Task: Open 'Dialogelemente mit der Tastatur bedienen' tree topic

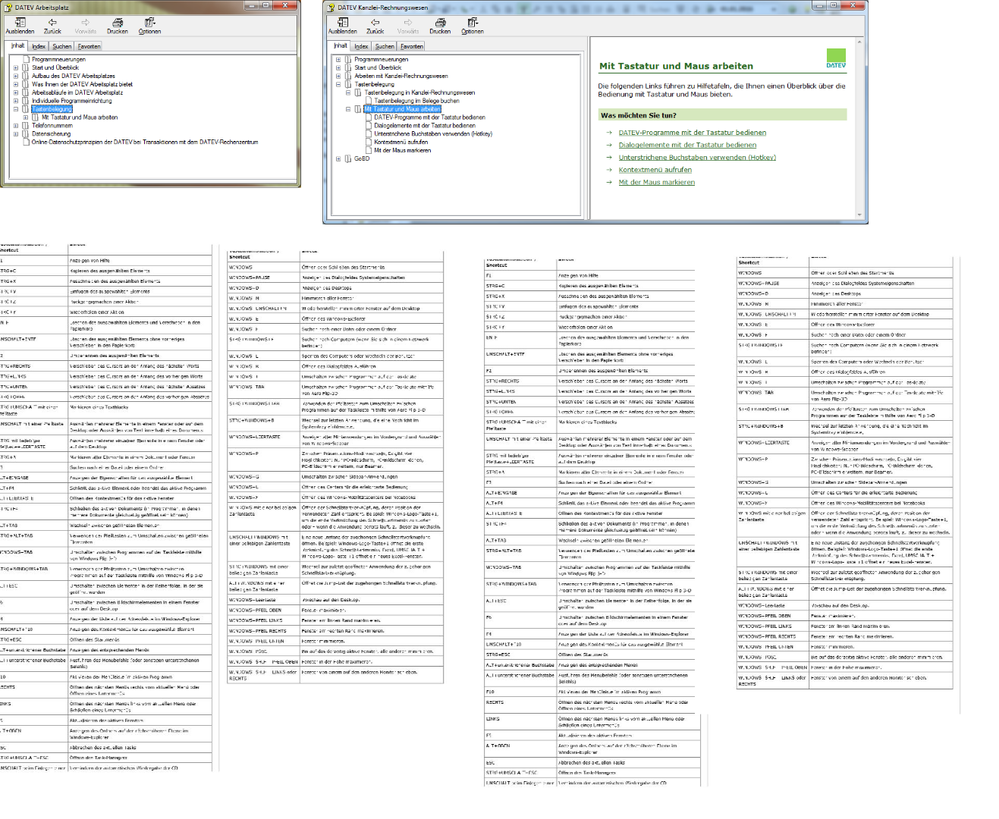Action: [424, 126]
